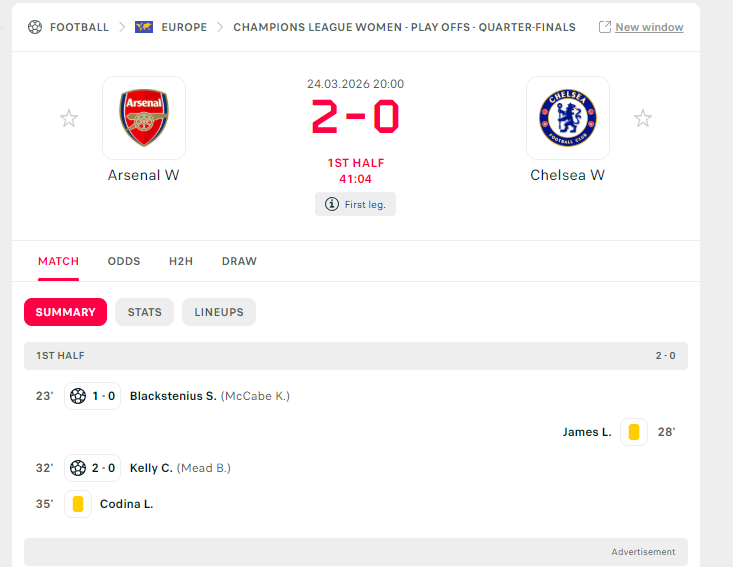Open Champions League Women breadcrumb link
Screen dimensions: 733x567
pos(404,27)
